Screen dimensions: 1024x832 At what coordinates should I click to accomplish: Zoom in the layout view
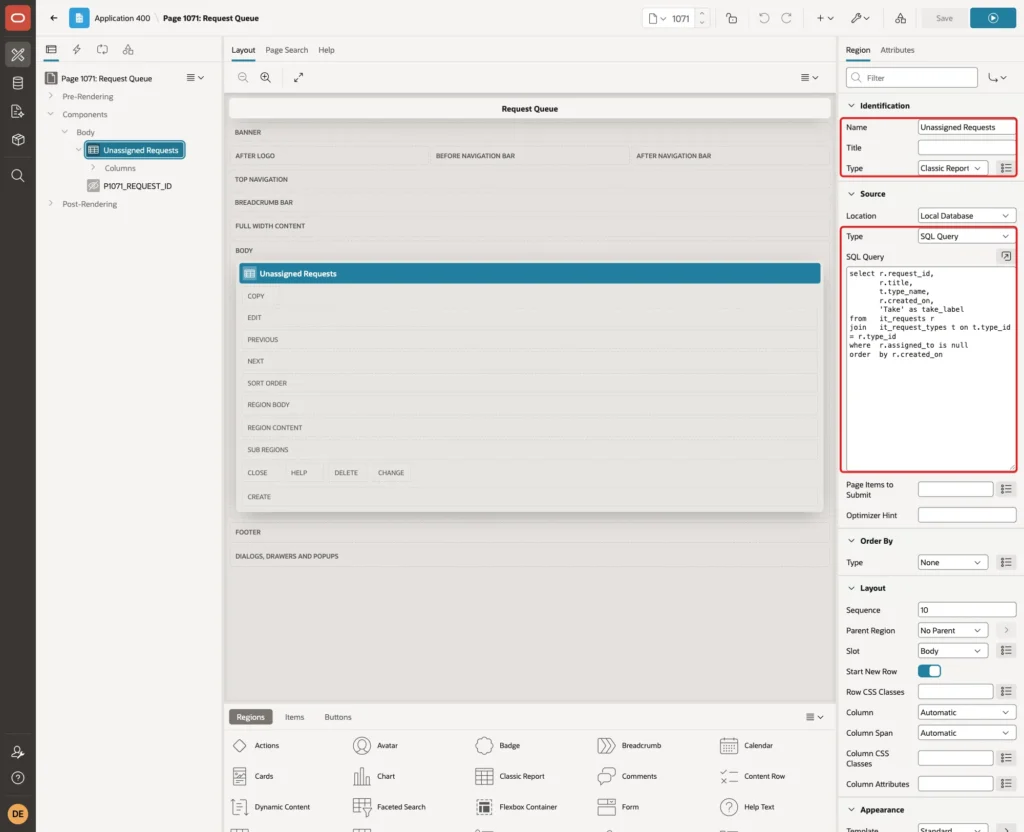point(265,77)
